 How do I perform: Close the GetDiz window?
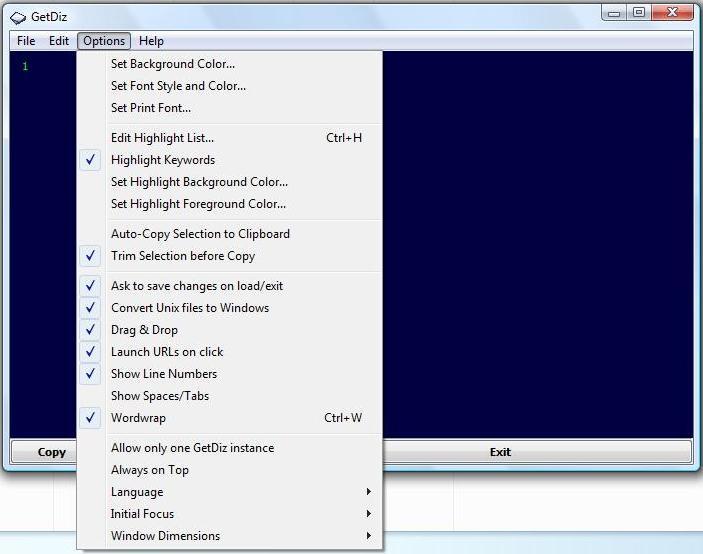672,13
